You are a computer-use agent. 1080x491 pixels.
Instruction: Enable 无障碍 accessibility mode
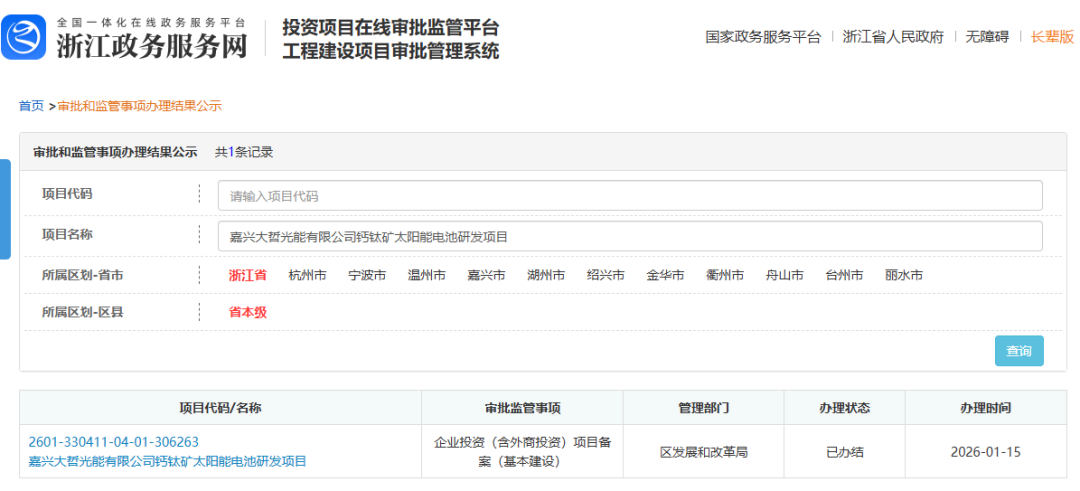coord(987,37)
